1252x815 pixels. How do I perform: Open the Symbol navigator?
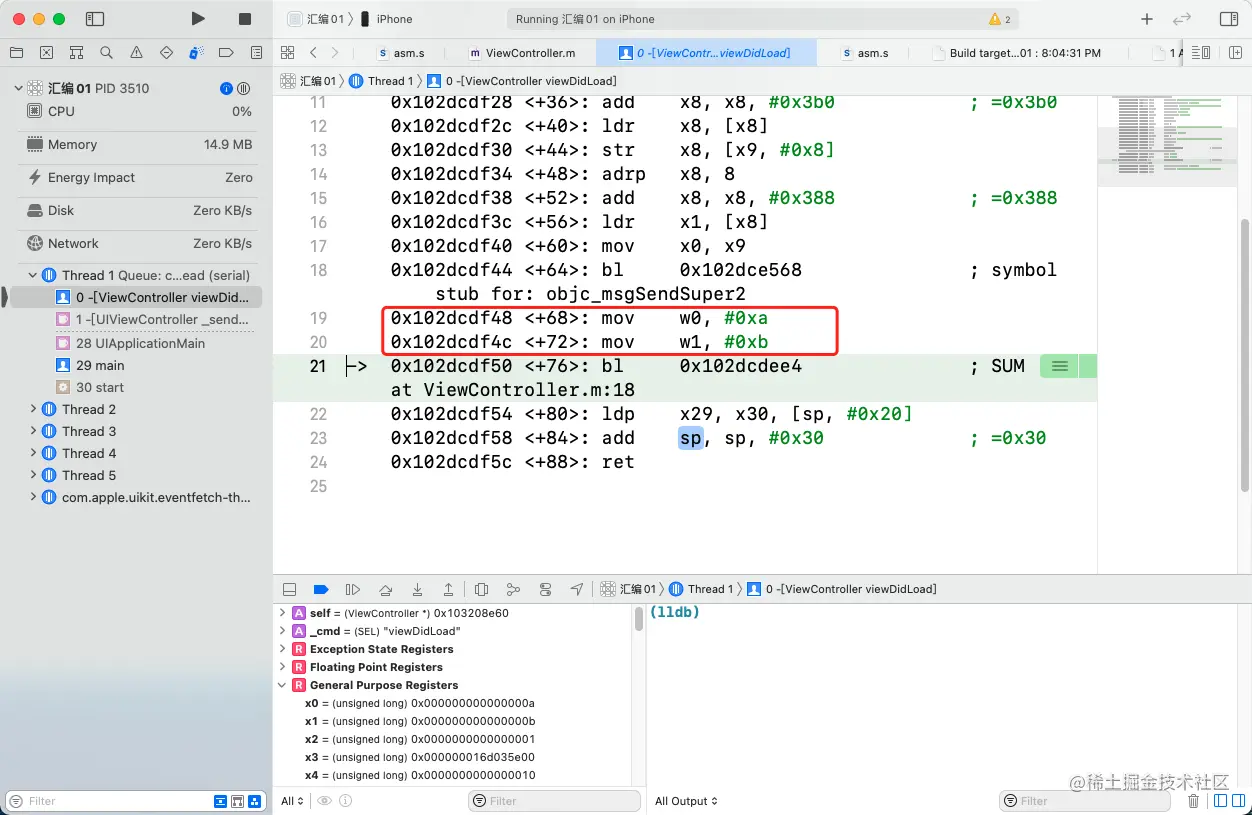click(x=76, y=53)
